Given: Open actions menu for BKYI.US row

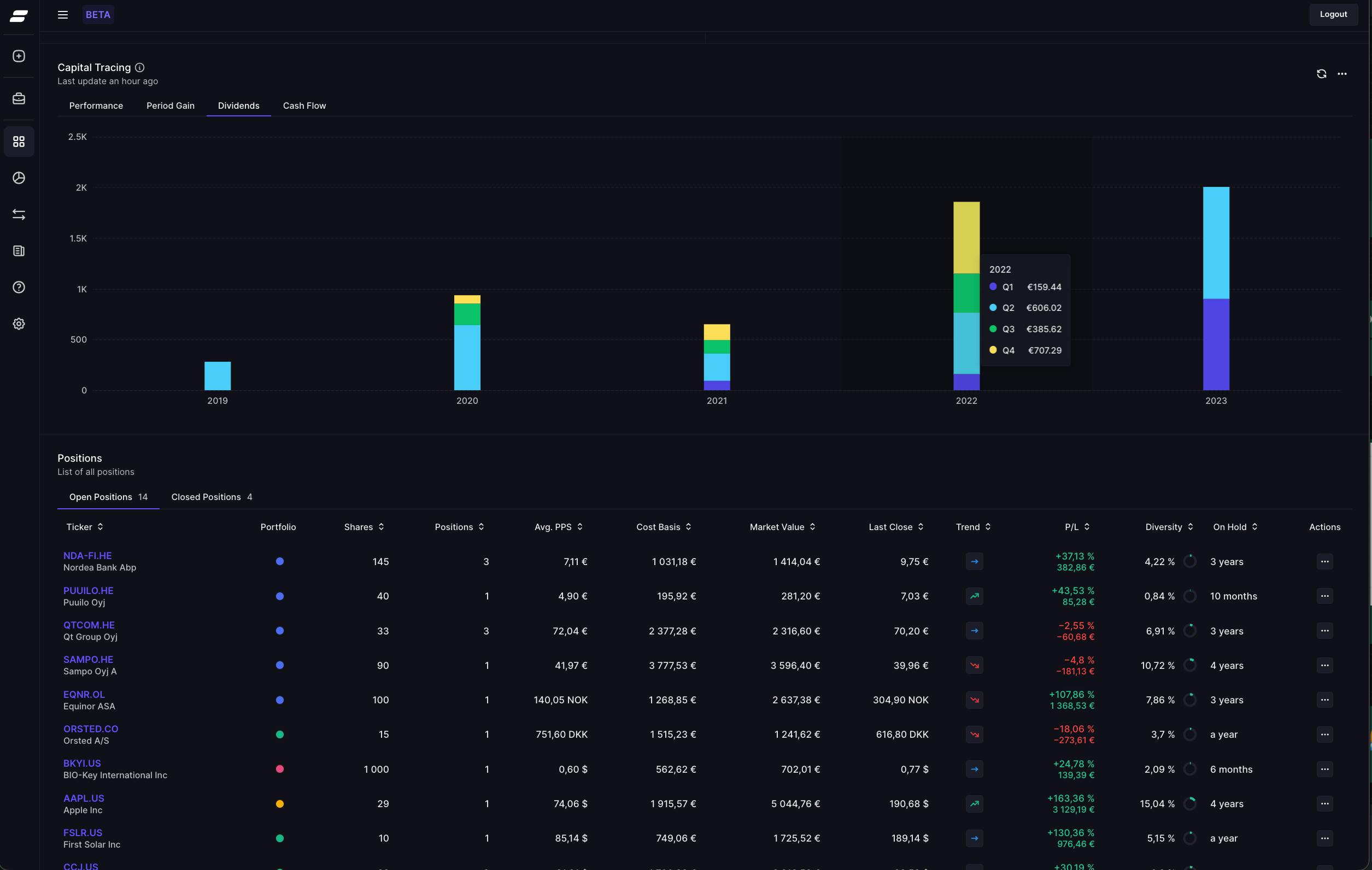Looking at the screenshot, I should pos(1324,769).
